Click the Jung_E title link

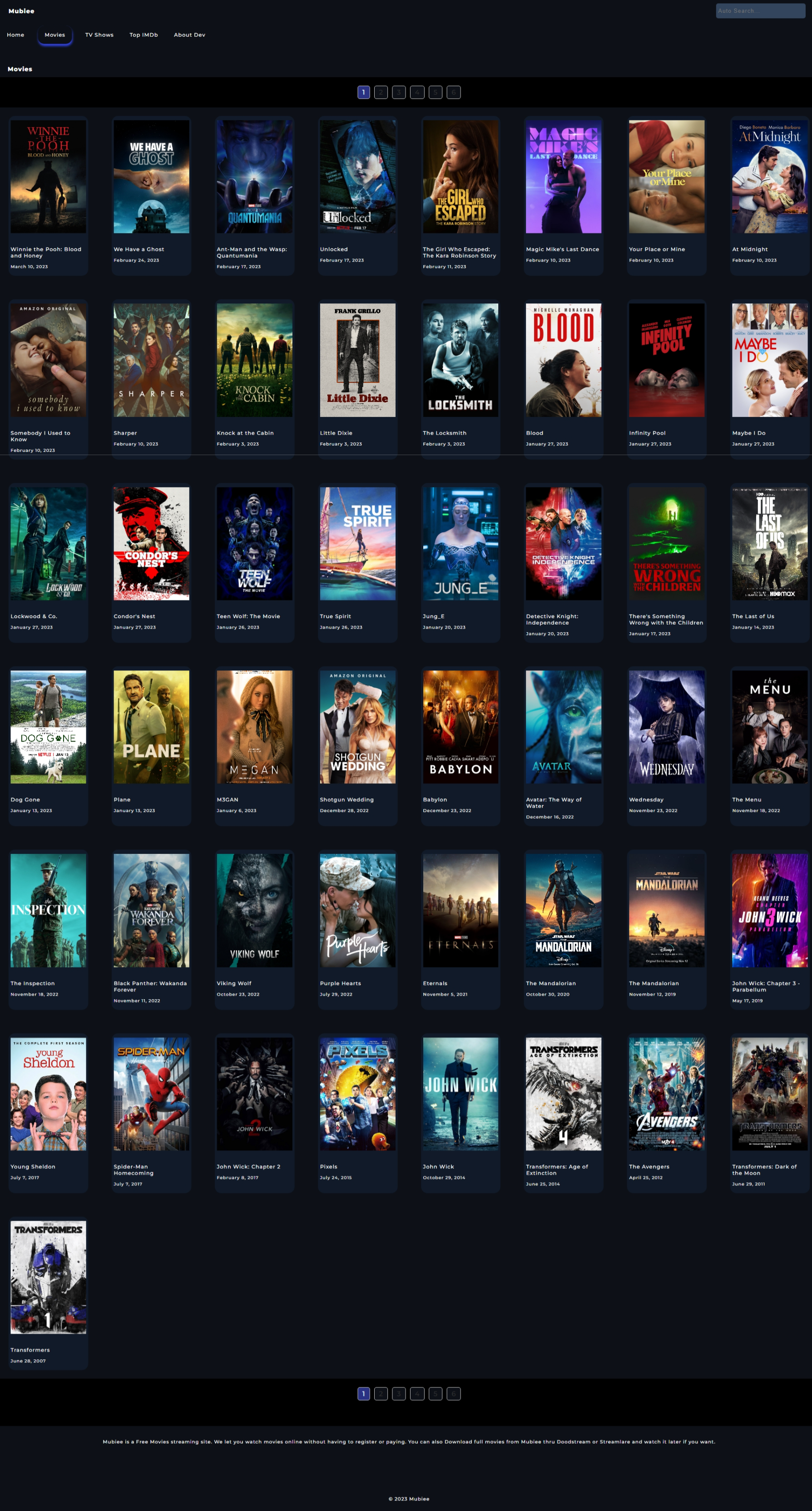click(x=434, y=616)
